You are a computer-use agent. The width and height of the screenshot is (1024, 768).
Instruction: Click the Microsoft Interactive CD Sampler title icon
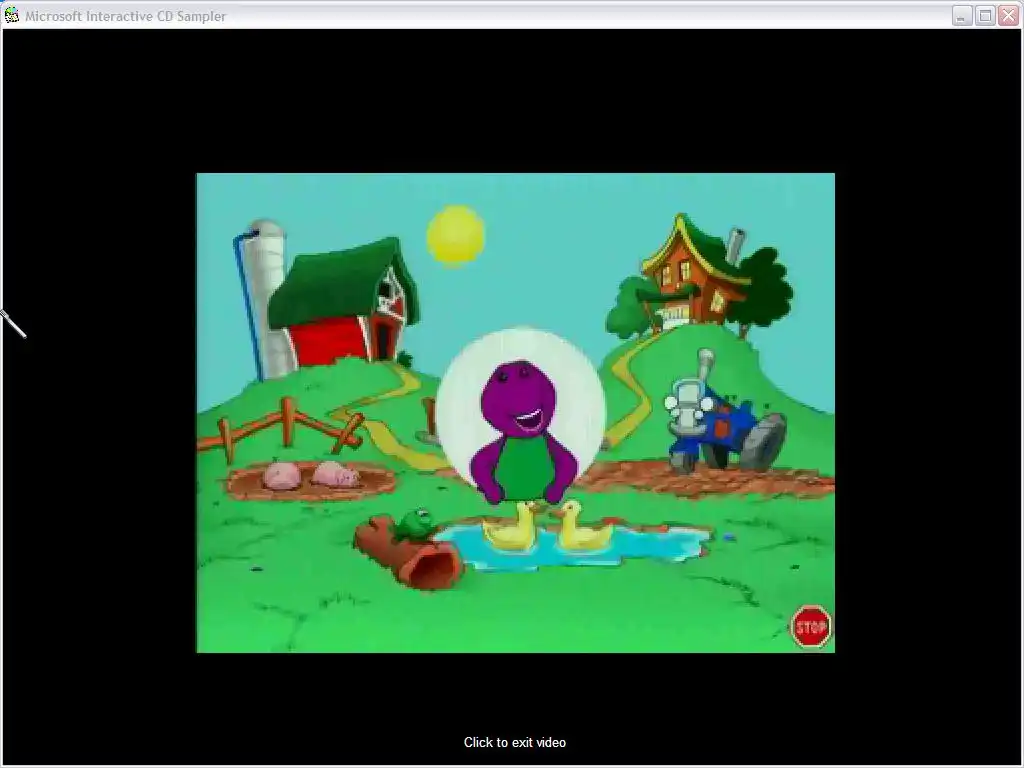coord(12,15)
